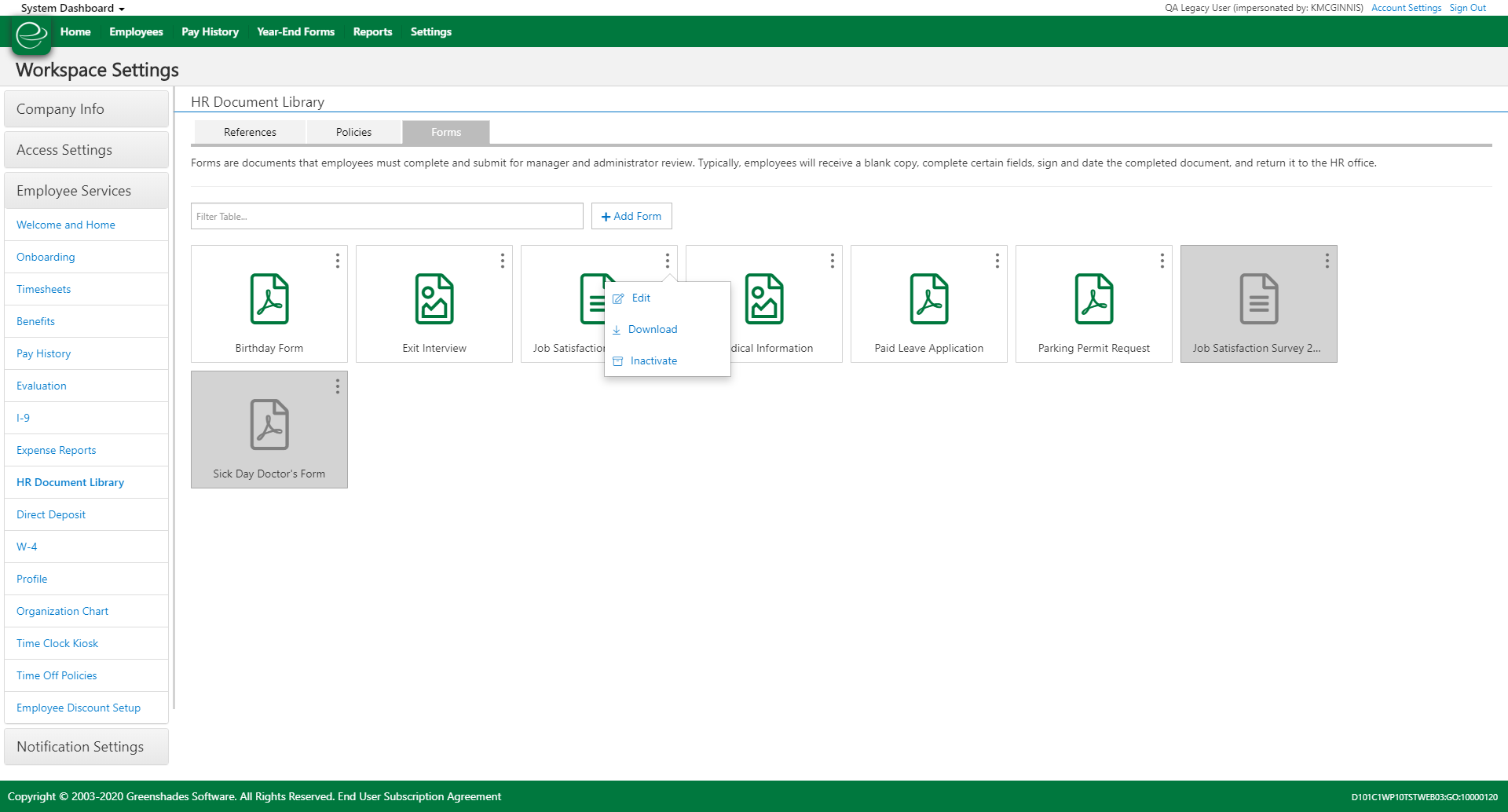This screenshot has width=1508, height=812.
Task: Open Year-End Forms menu
Action: tap(295, 32)
